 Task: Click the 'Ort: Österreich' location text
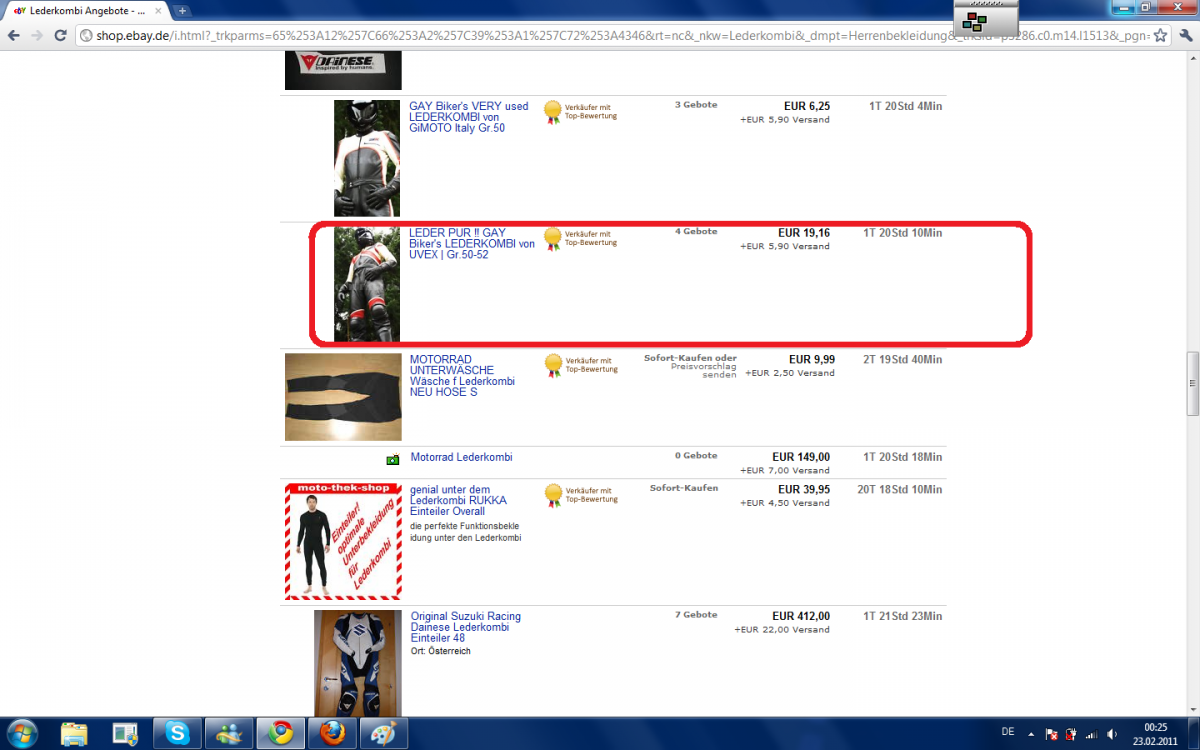pyautogui.click(x=441, y=651)
